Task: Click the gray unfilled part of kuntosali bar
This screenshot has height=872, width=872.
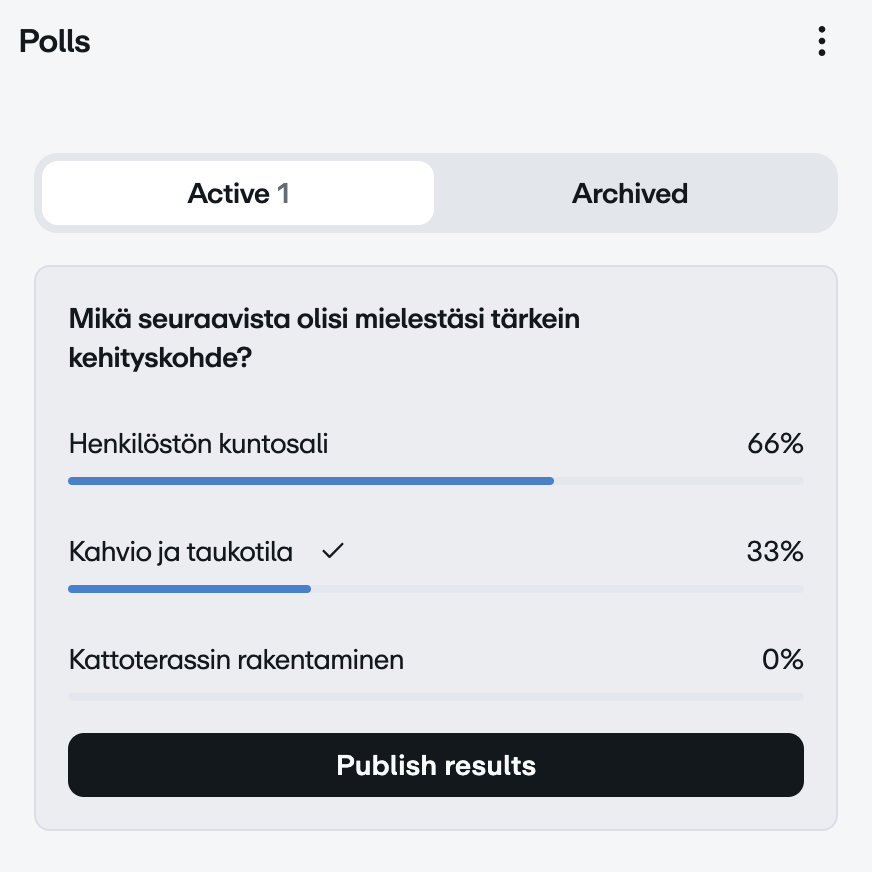Action: click(678, 481)
